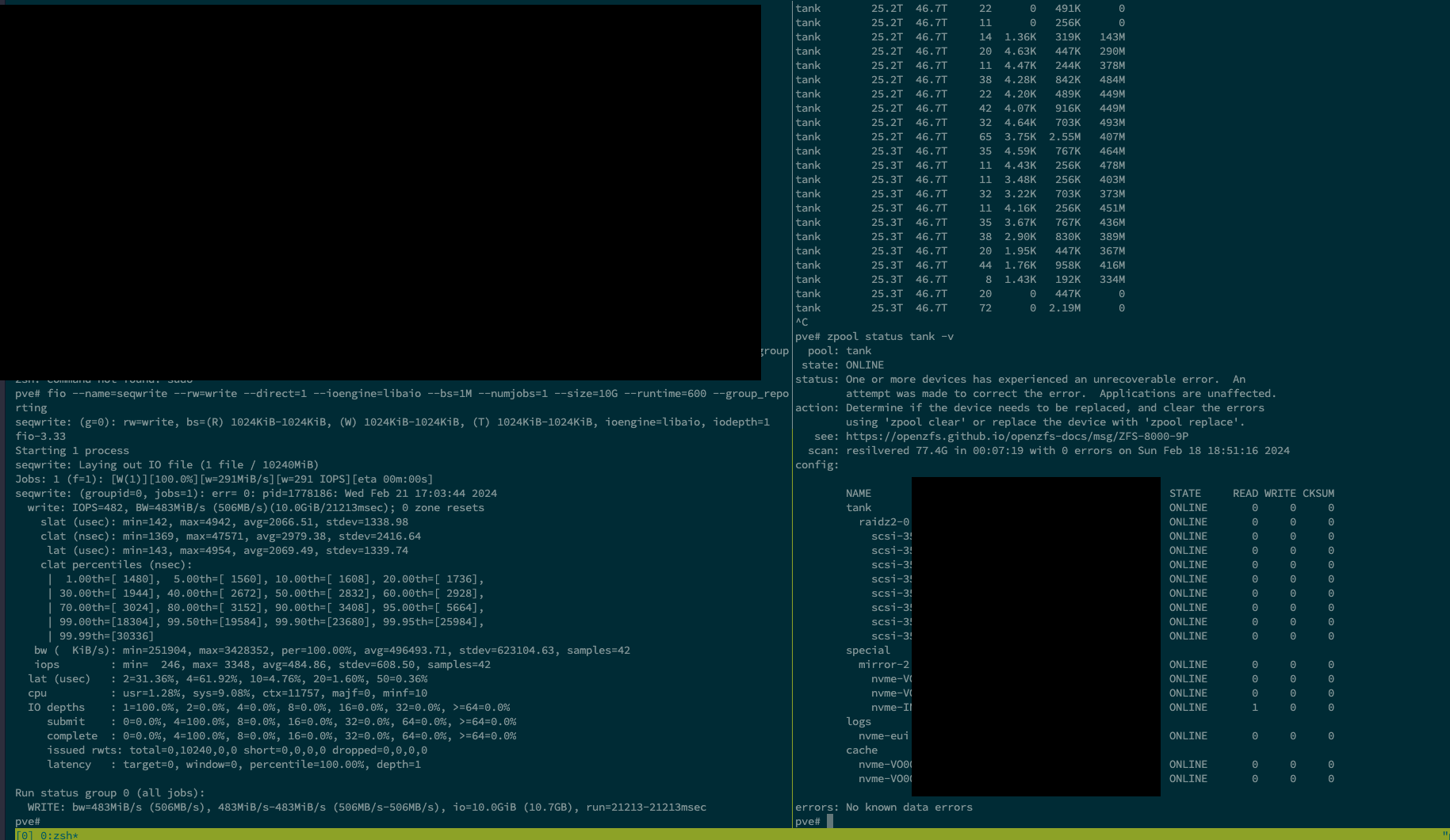
Task: Open the openzfs ZFS-8000-9P documentation link
Action: tap(1017, 436)
